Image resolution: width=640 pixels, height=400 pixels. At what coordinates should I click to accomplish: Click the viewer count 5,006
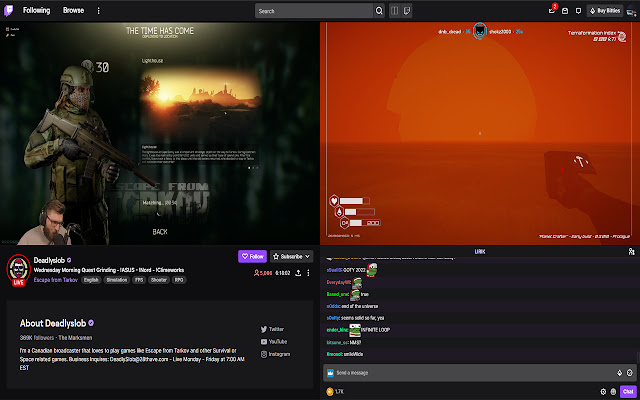coord(262,273)
